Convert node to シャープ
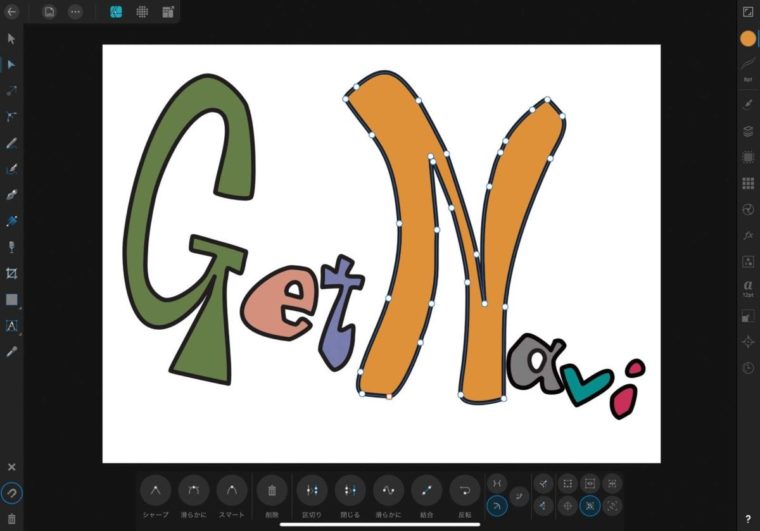This screenshot has height=531, width=760. click(155, 491)
